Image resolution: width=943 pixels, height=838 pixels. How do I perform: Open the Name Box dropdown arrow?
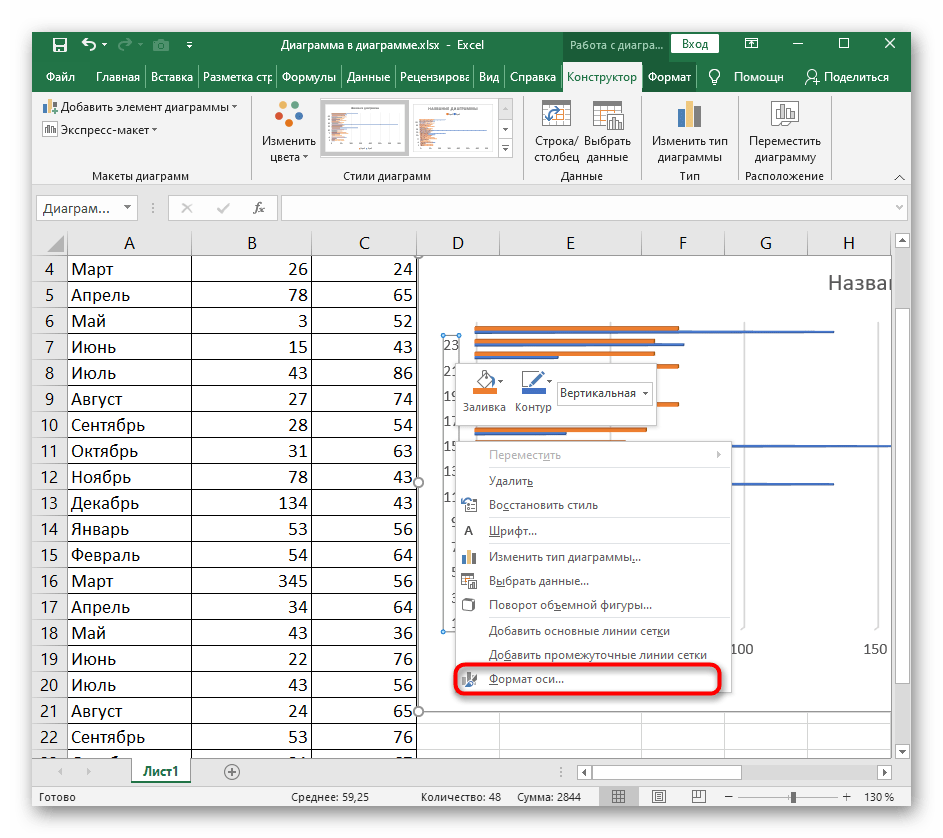pyautogui.click(x=127, y=208)
